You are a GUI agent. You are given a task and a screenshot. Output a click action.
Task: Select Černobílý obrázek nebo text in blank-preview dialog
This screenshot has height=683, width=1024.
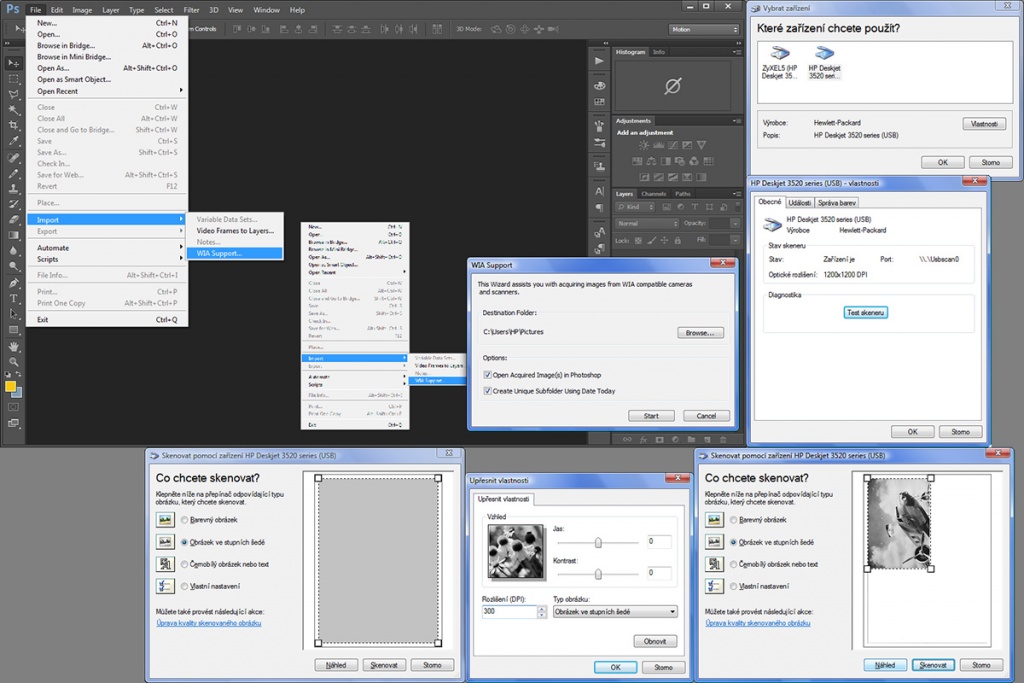click(x=185, y=565)
